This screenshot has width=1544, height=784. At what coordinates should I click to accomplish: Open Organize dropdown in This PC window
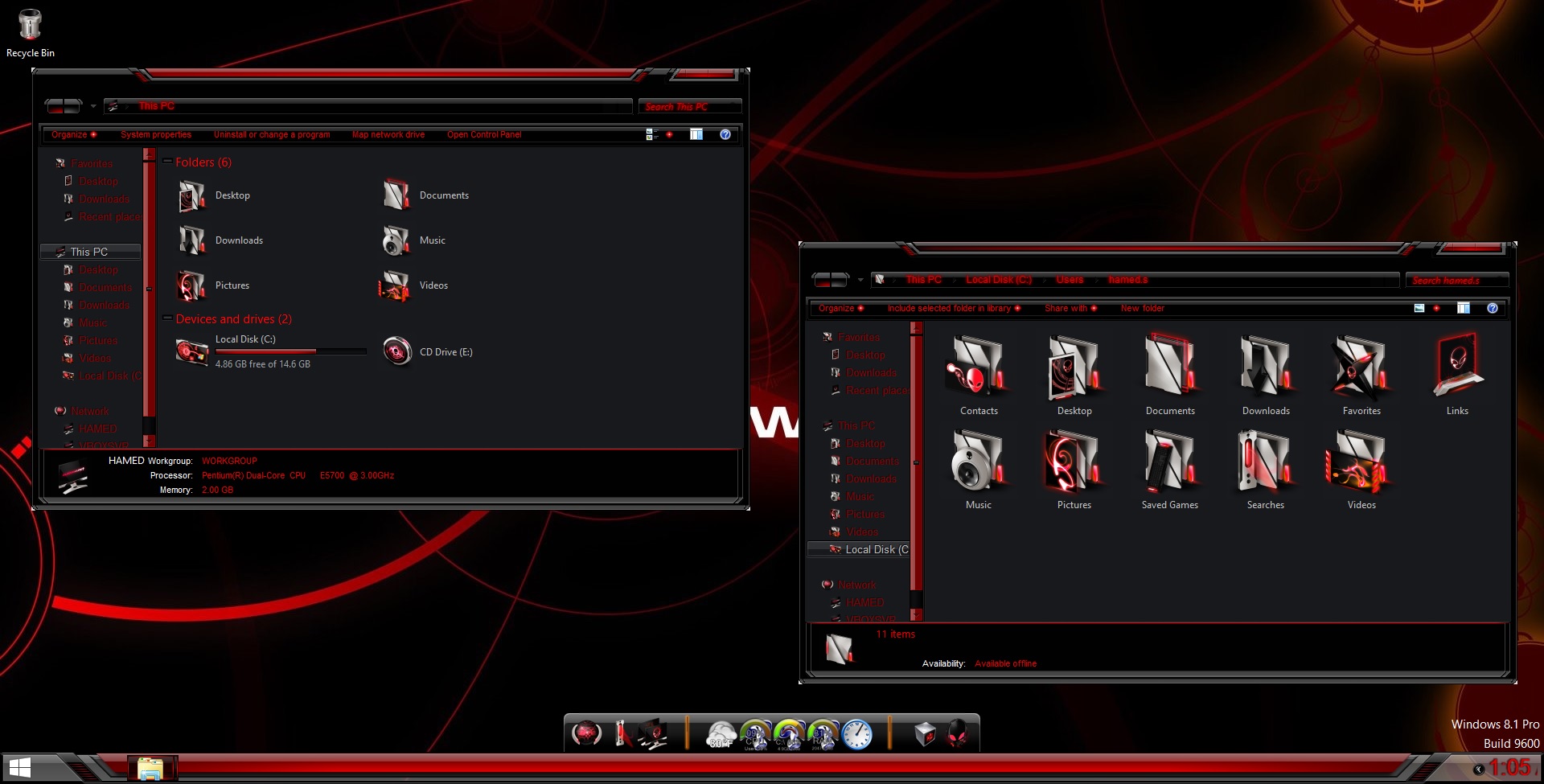click(73, 134)
